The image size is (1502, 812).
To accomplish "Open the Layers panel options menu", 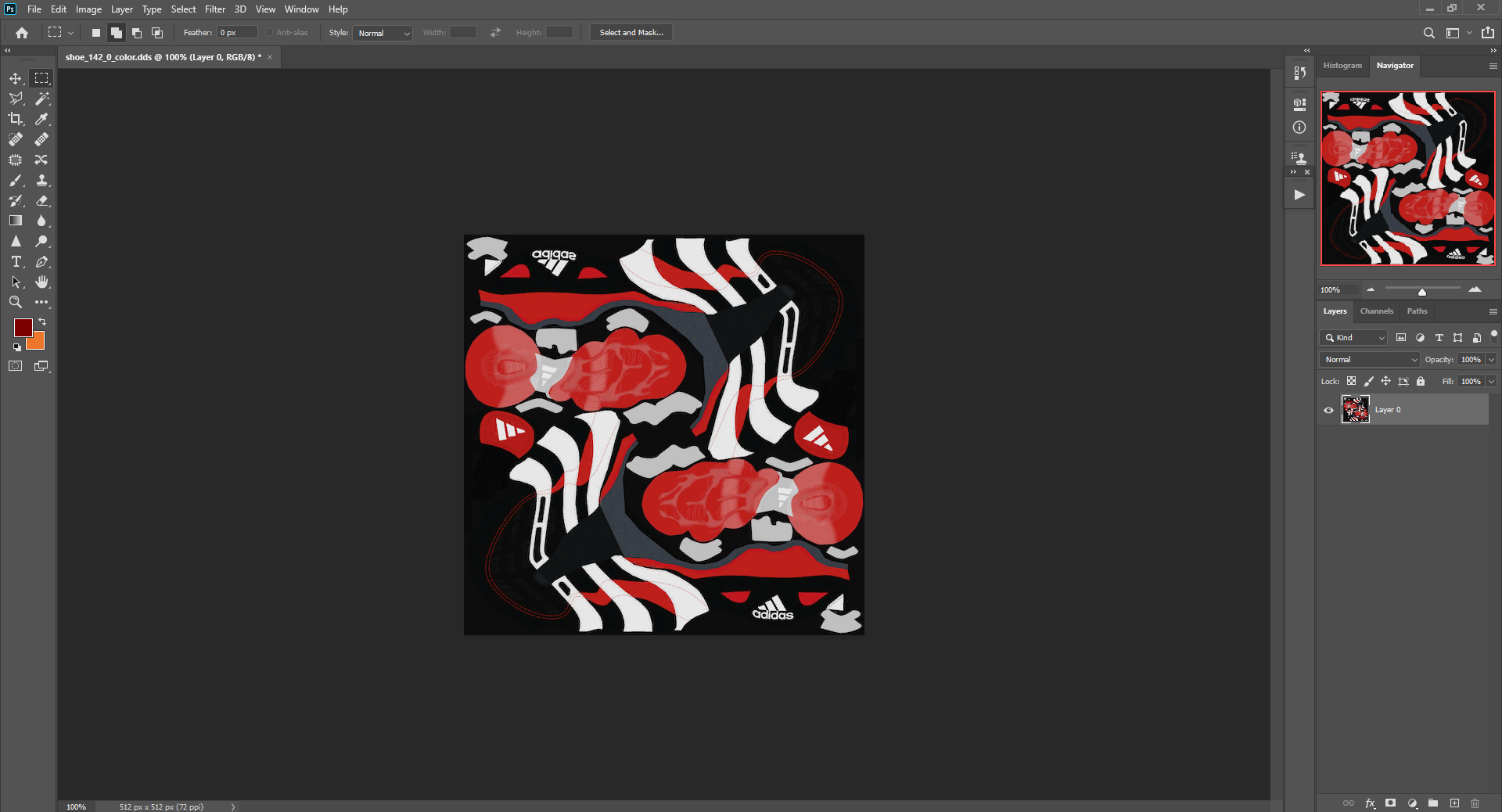I will click(x=1493, y=311).
